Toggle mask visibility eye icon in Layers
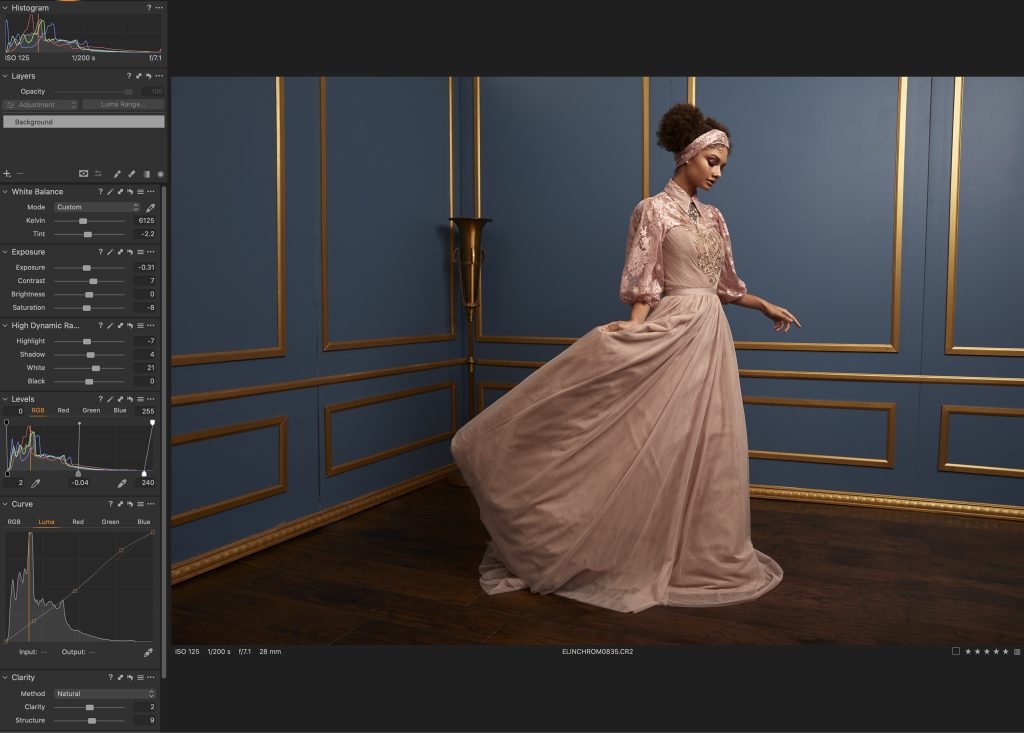Image resolution: width=1024 pixels, height=733 pixels. [83, 174]
